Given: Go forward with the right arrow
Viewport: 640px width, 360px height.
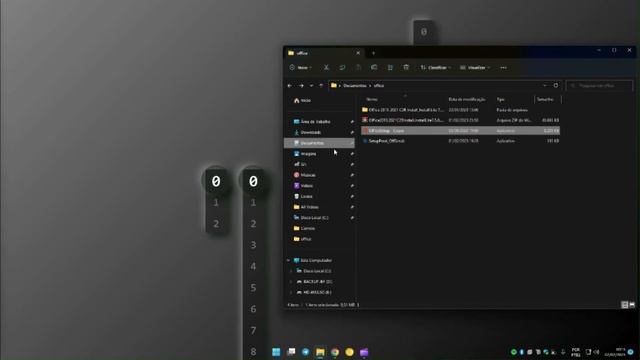Looking at the screenshot, I should (301, 86).
